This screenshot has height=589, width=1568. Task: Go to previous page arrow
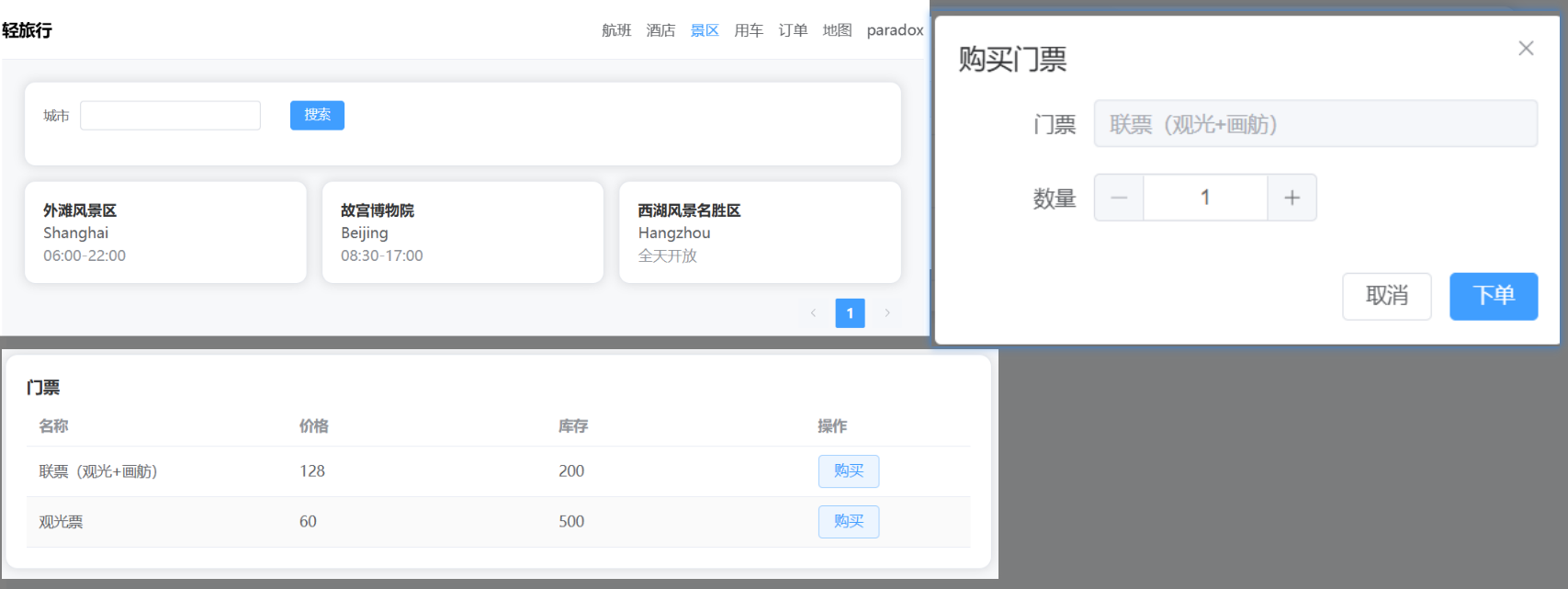(813, 313)
